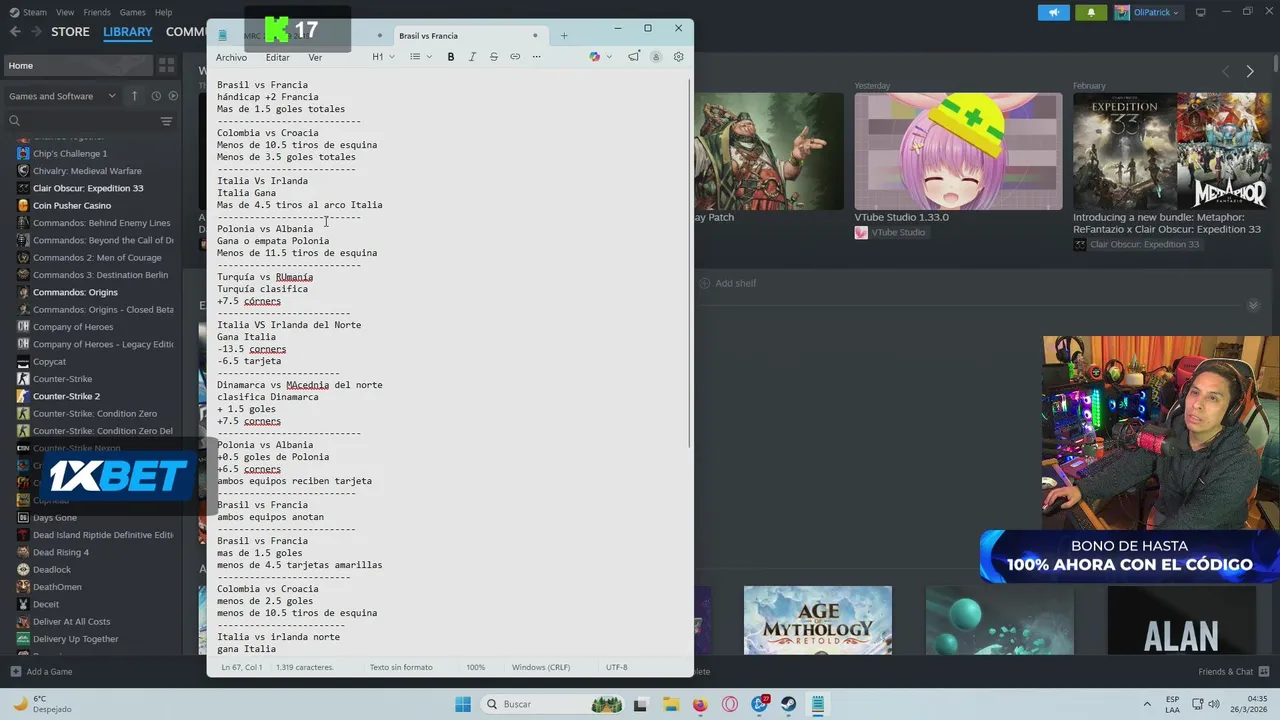Open Copilot menu in Notepad
Viewport: 1280px width, 720px height.
pos(600,57)
